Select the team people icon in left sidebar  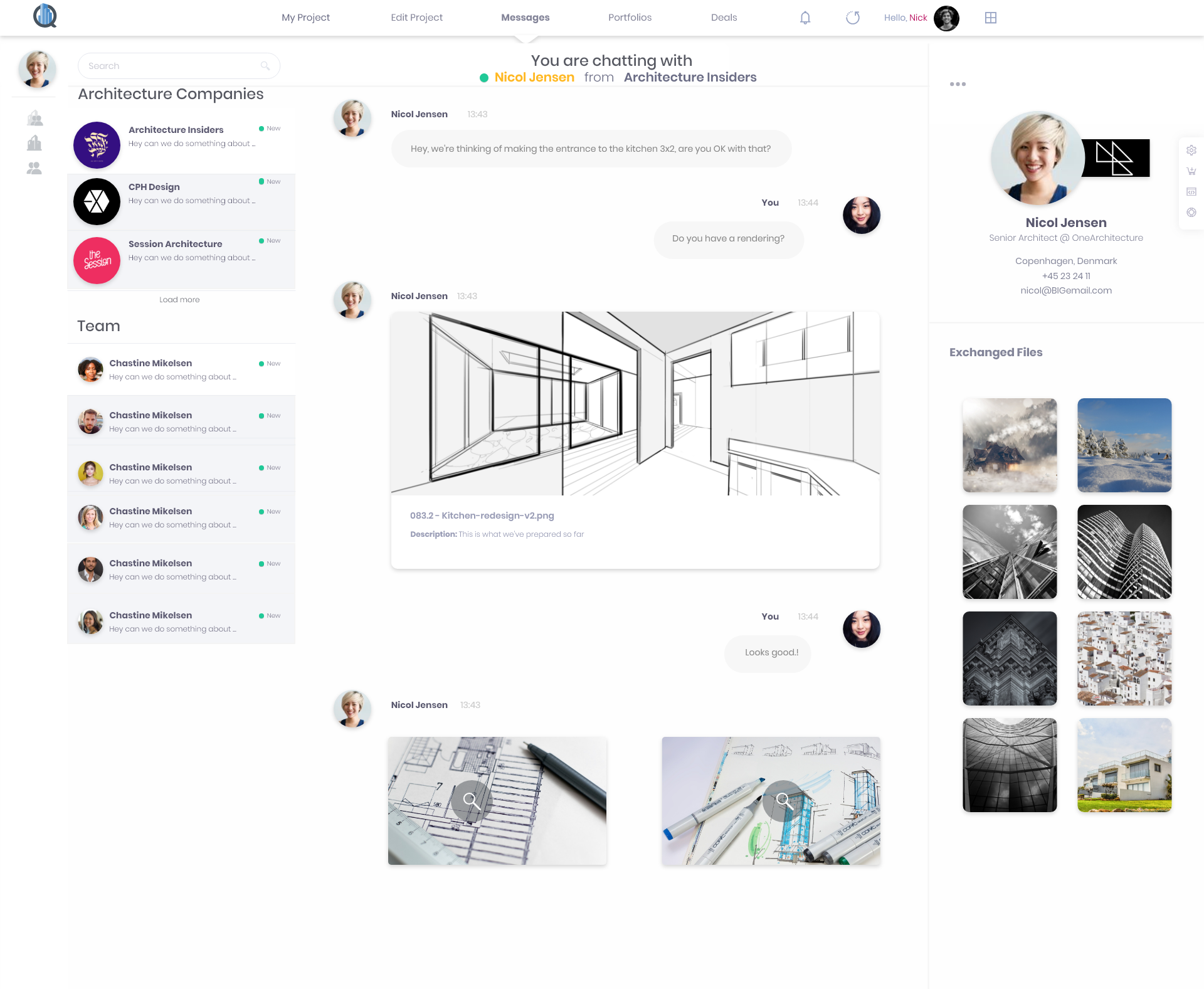pyautogui.click(x=34, y=168)
